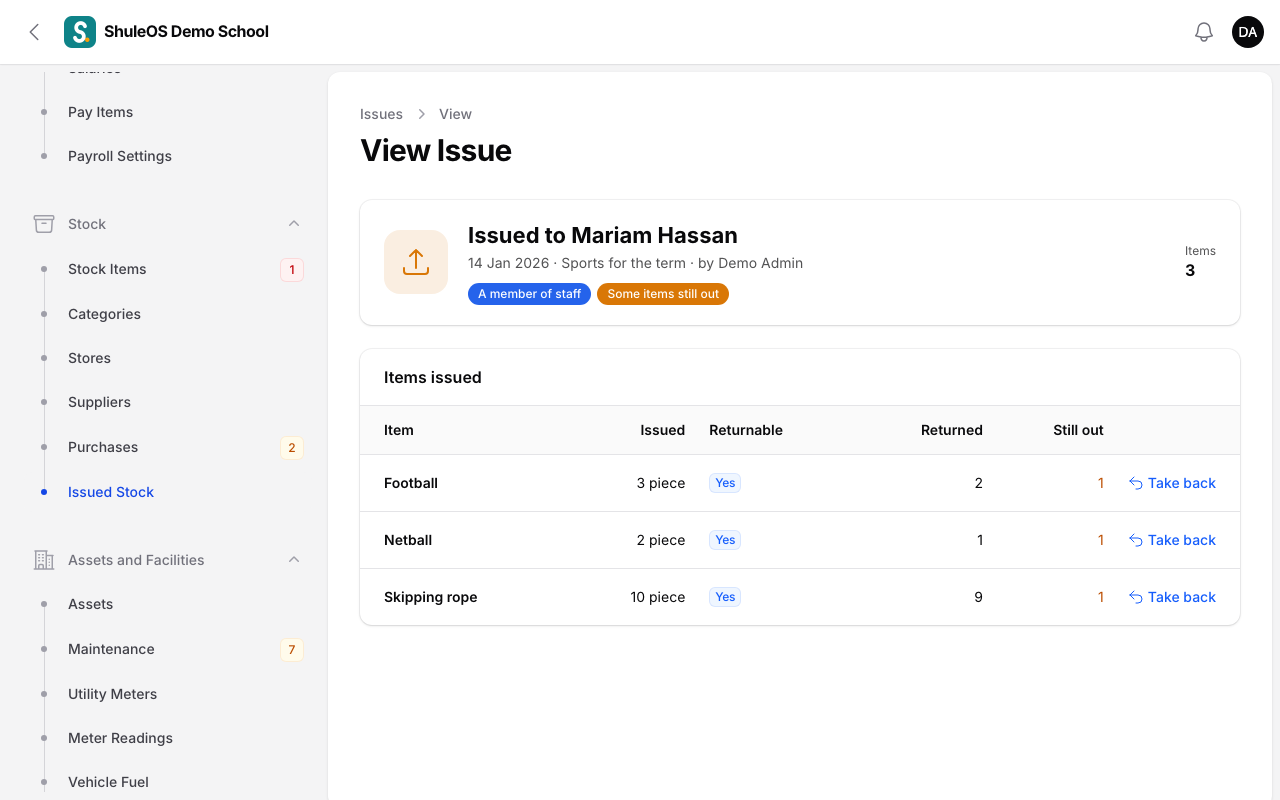Click the Stock Items count badge 1

click(x=292, y=269)
